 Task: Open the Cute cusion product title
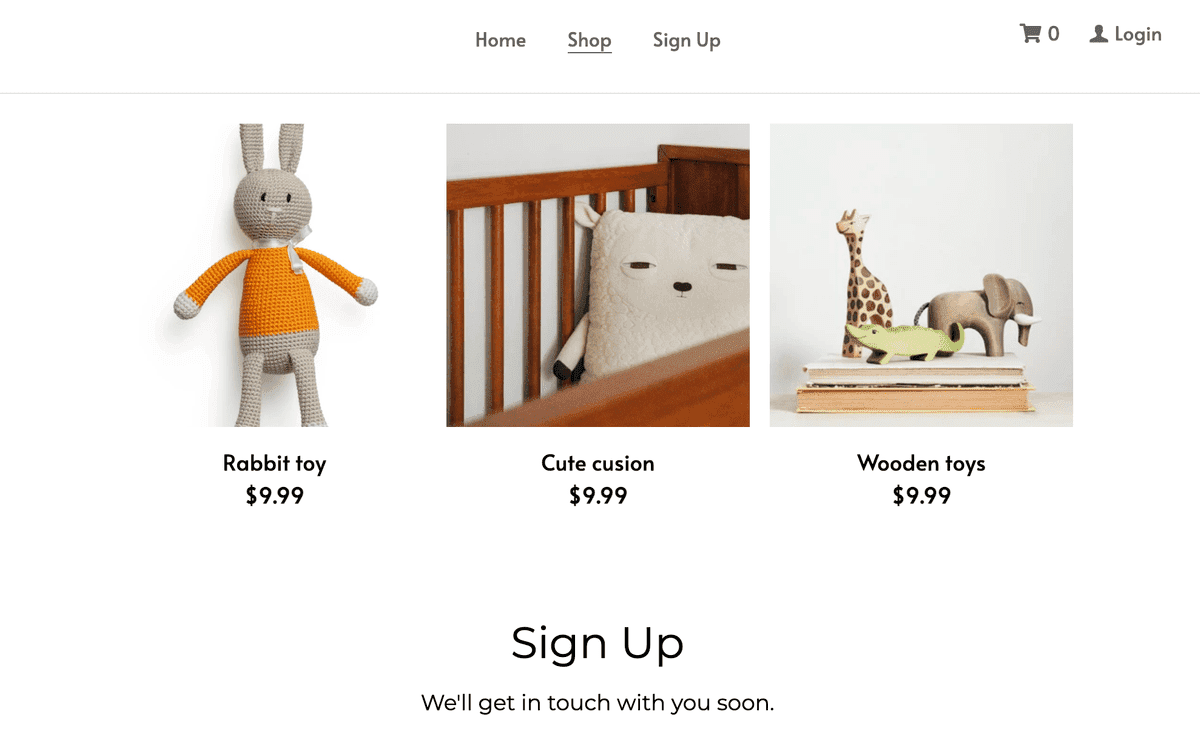coord(598,464)
